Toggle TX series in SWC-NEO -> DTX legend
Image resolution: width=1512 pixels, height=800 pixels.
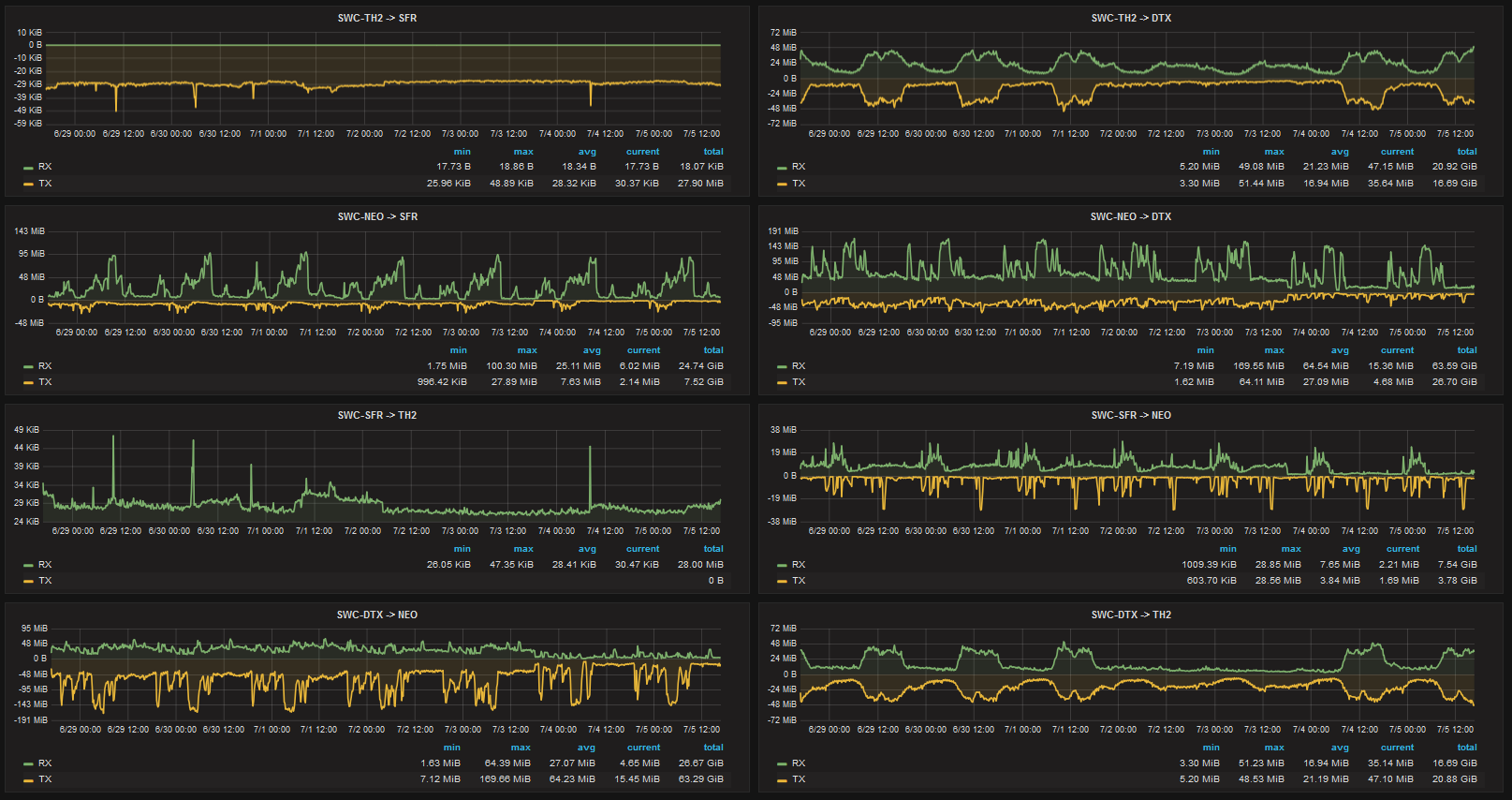tap(799, 382)
